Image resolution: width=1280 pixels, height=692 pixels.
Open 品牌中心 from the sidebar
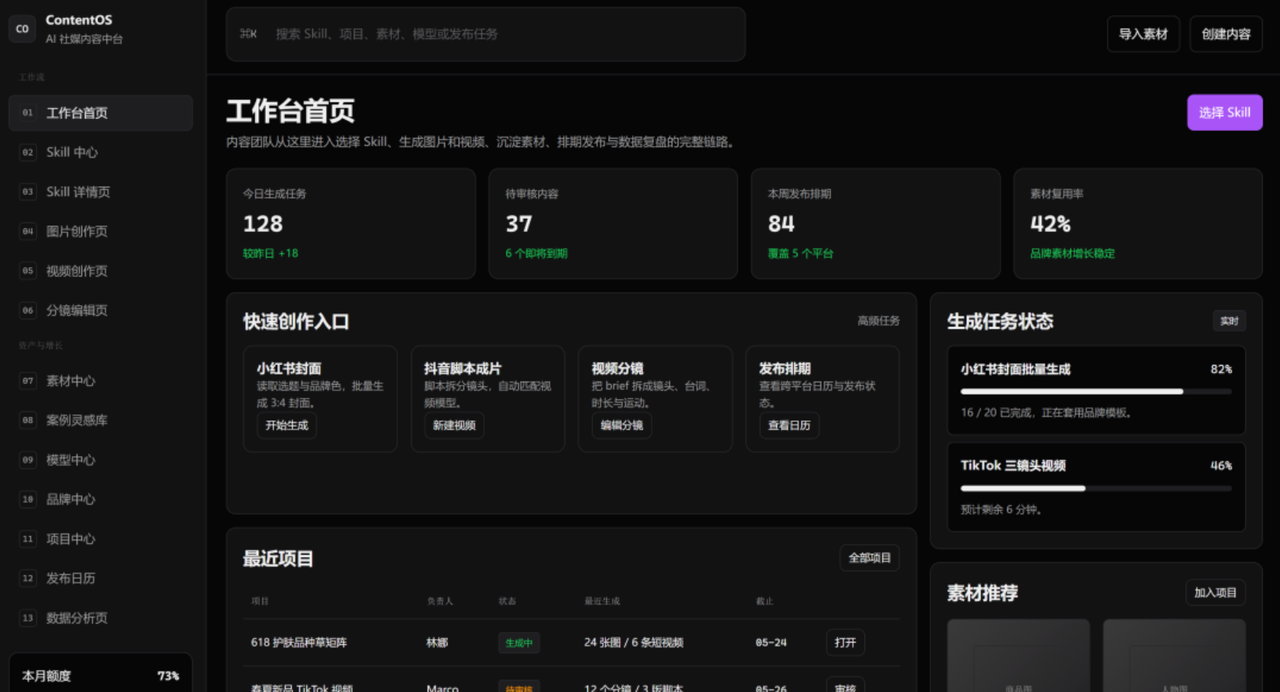coord(101,499)
